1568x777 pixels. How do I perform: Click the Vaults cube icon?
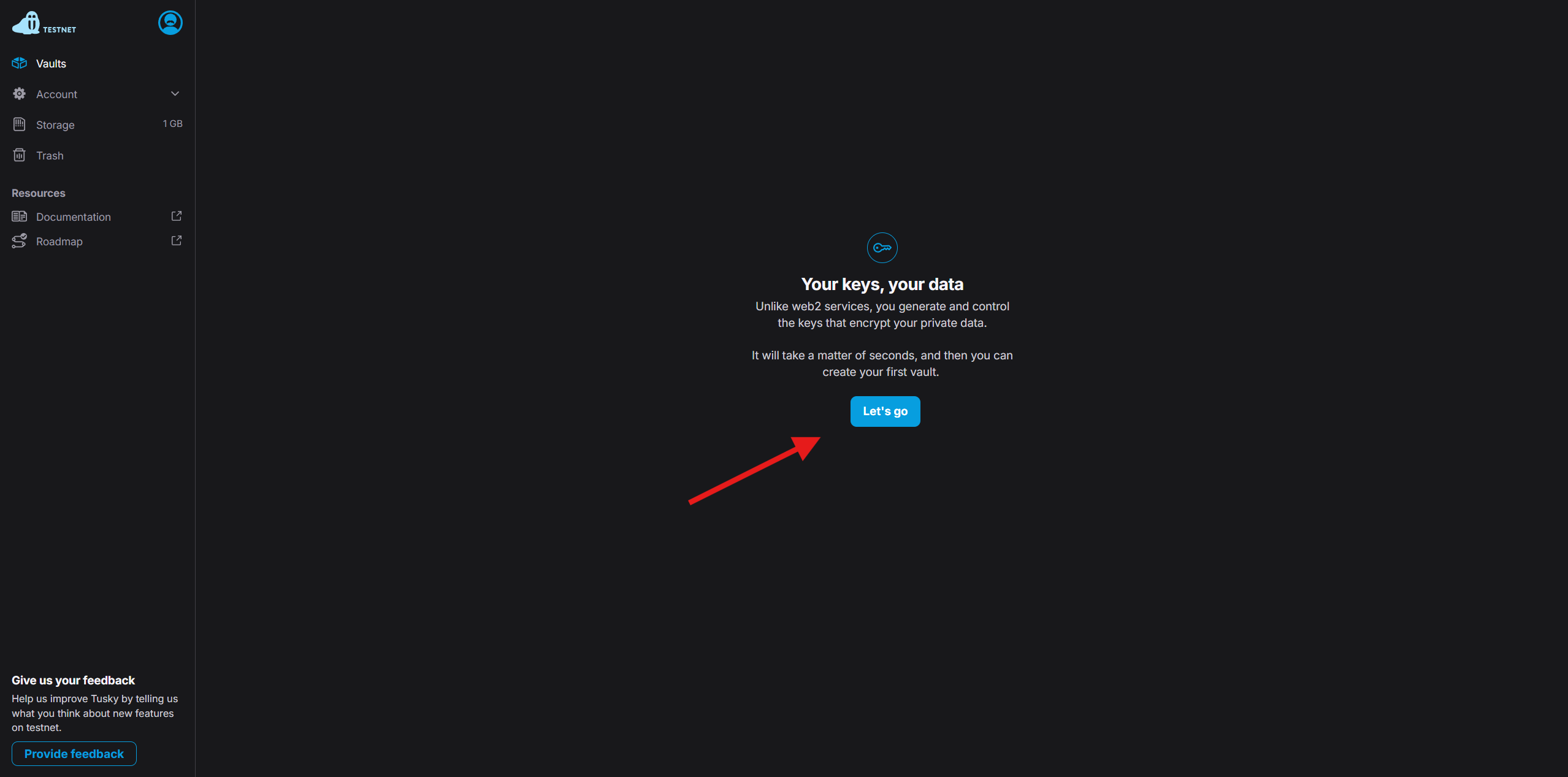(20, 63)
